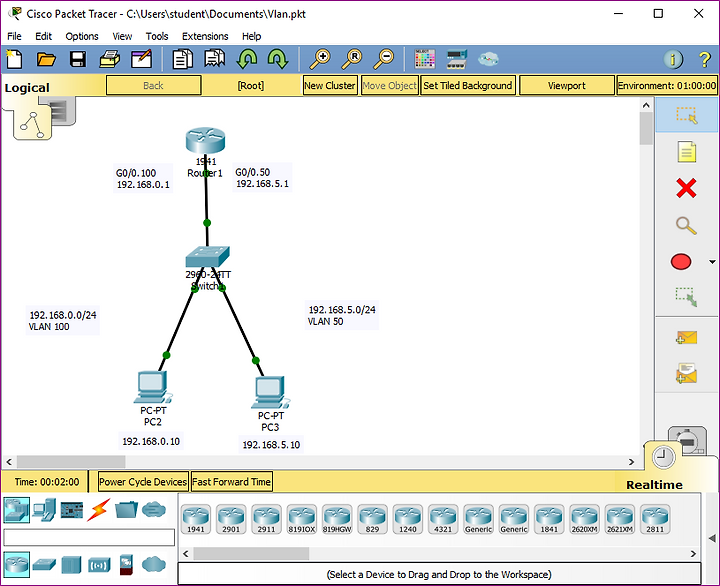Select the Miscellaneous folder category
Viewport: 720px width, 586px height.
click(x=126, y=510)
